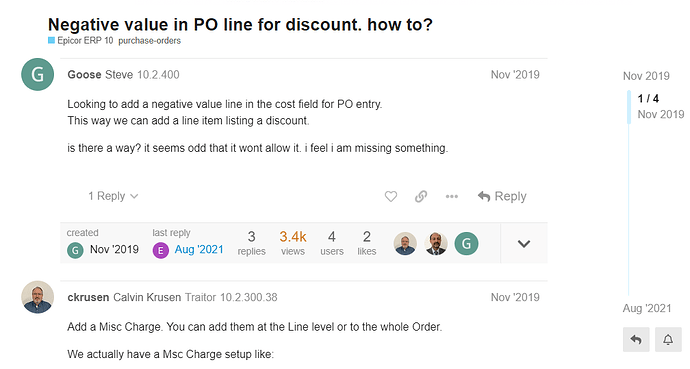Open the purchase-orders tag
The image size is (690, 369).
click(150, 40)
